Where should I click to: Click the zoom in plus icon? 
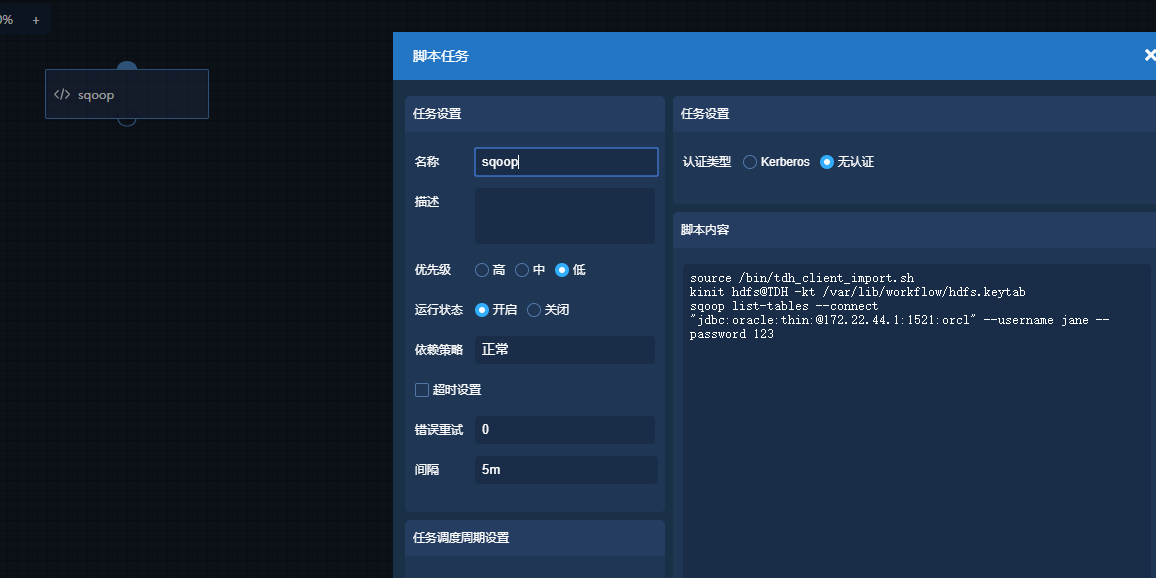tap(36, 20)
